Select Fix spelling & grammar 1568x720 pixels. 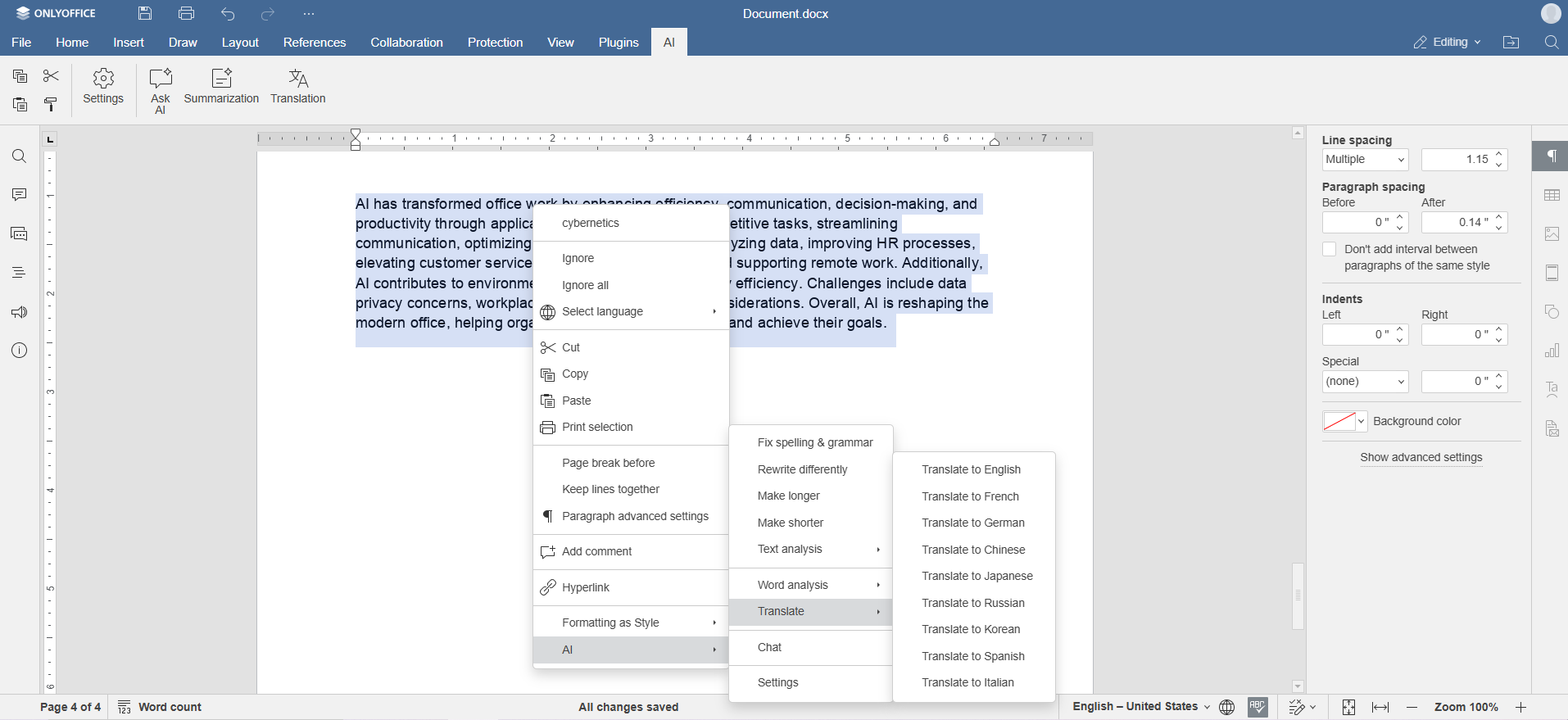(810, 442)
